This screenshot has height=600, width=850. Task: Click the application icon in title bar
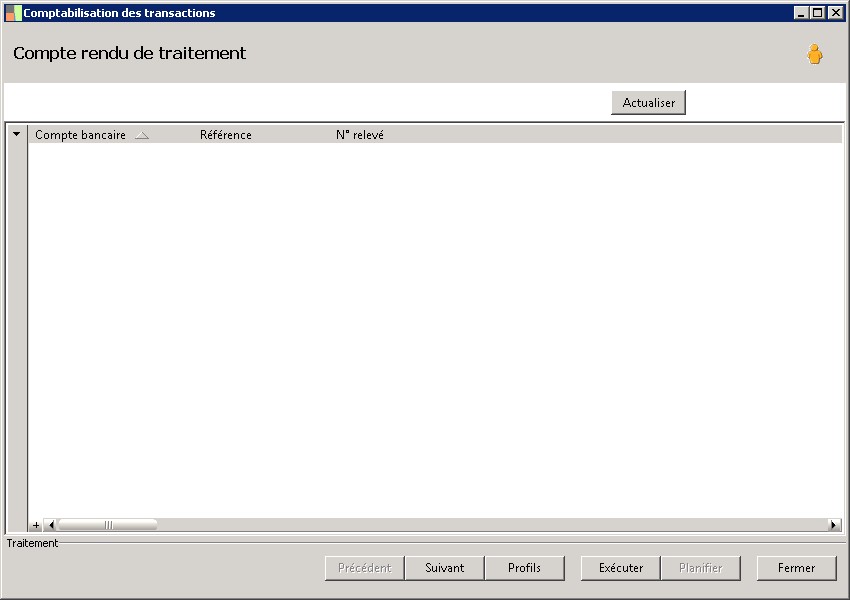[13, 13]
